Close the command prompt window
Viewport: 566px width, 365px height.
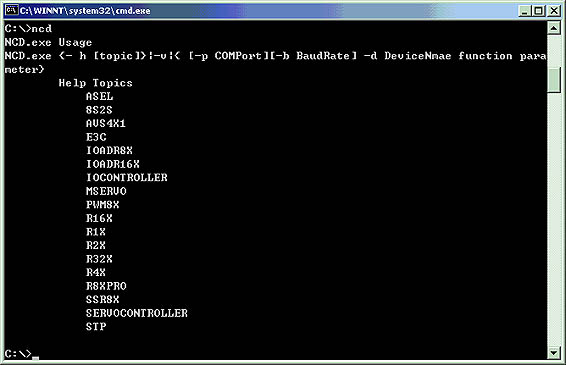pyautogui.click(x=554, y=11)
